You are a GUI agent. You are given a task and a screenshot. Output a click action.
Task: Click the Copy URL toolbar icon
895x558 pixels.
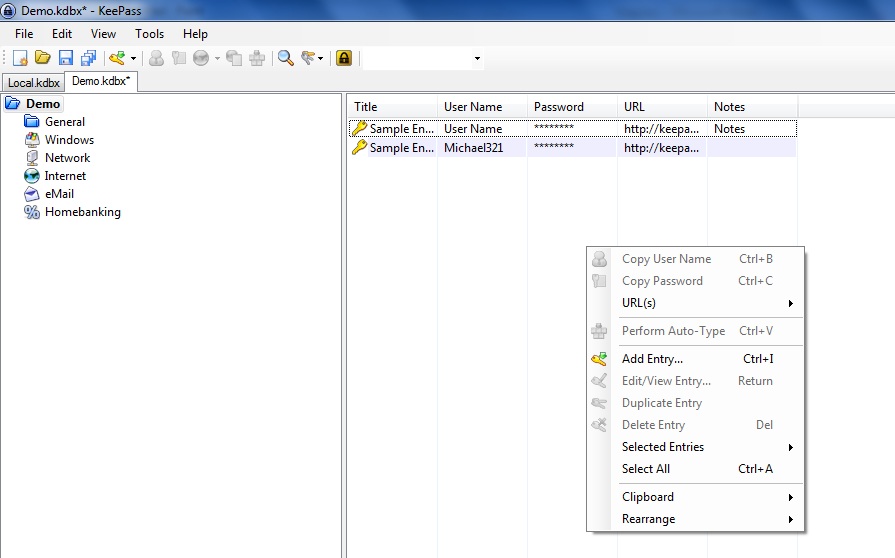(234, 58)
